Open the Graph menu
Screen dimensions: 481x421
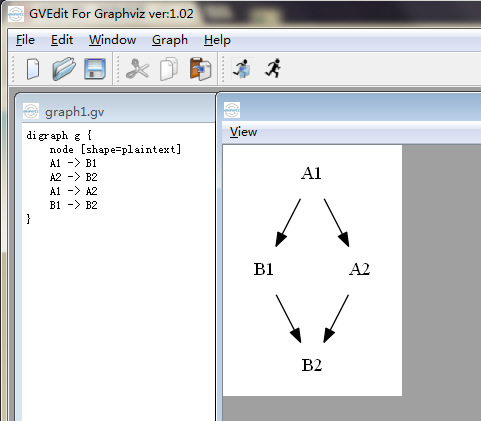tap(170, 40)
